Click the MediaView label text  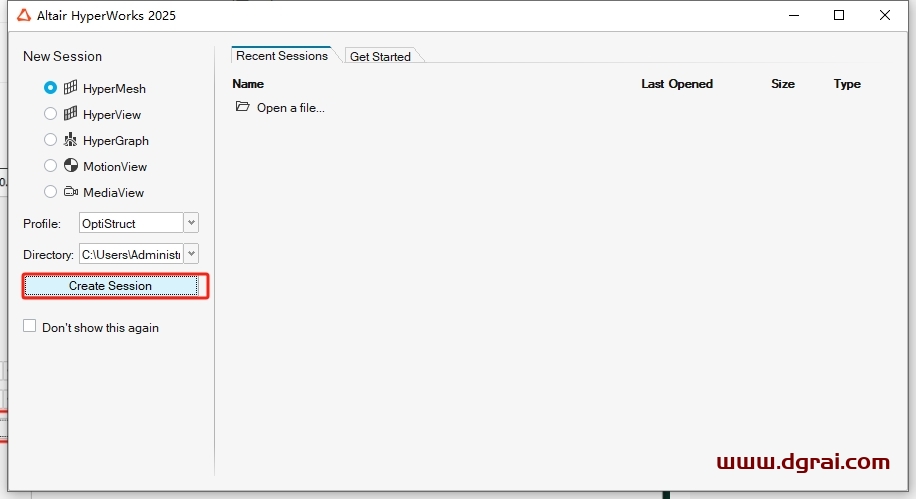click(x=113, y=192)
